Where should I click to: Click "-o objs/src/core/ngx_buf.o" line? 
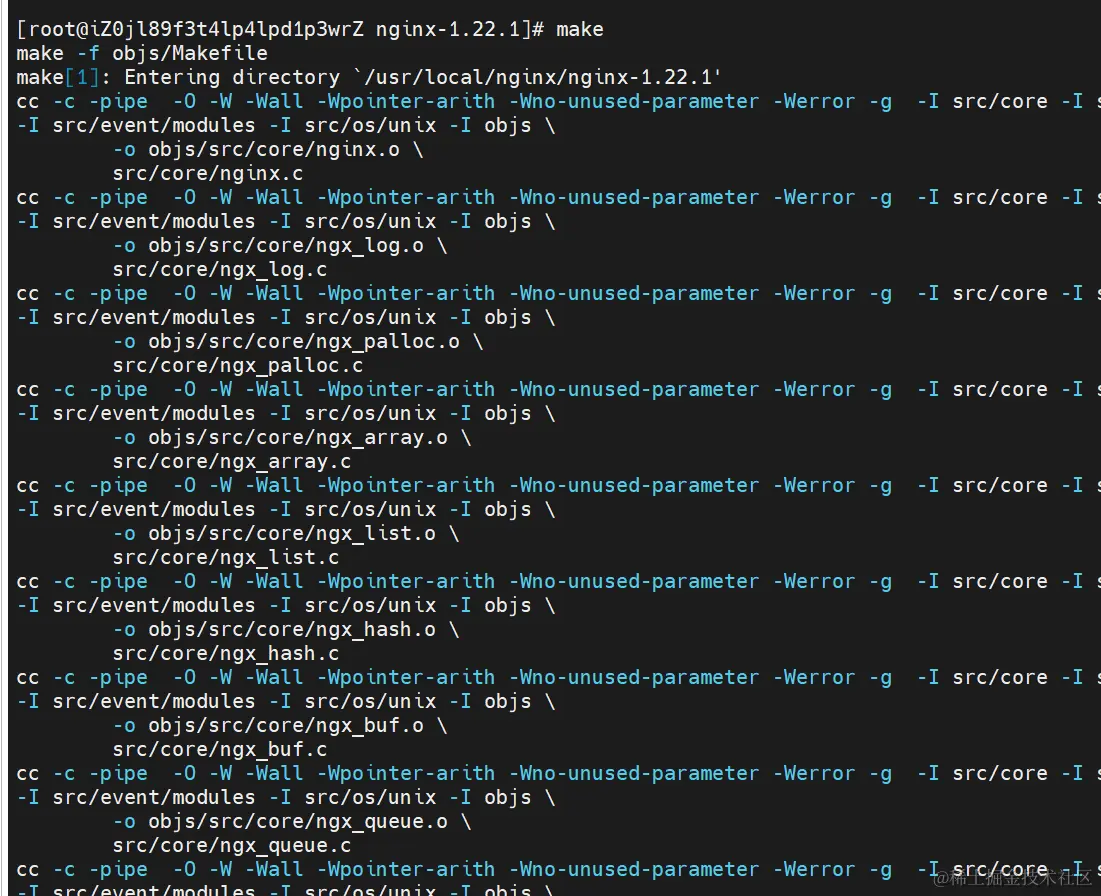coord(280,726)
